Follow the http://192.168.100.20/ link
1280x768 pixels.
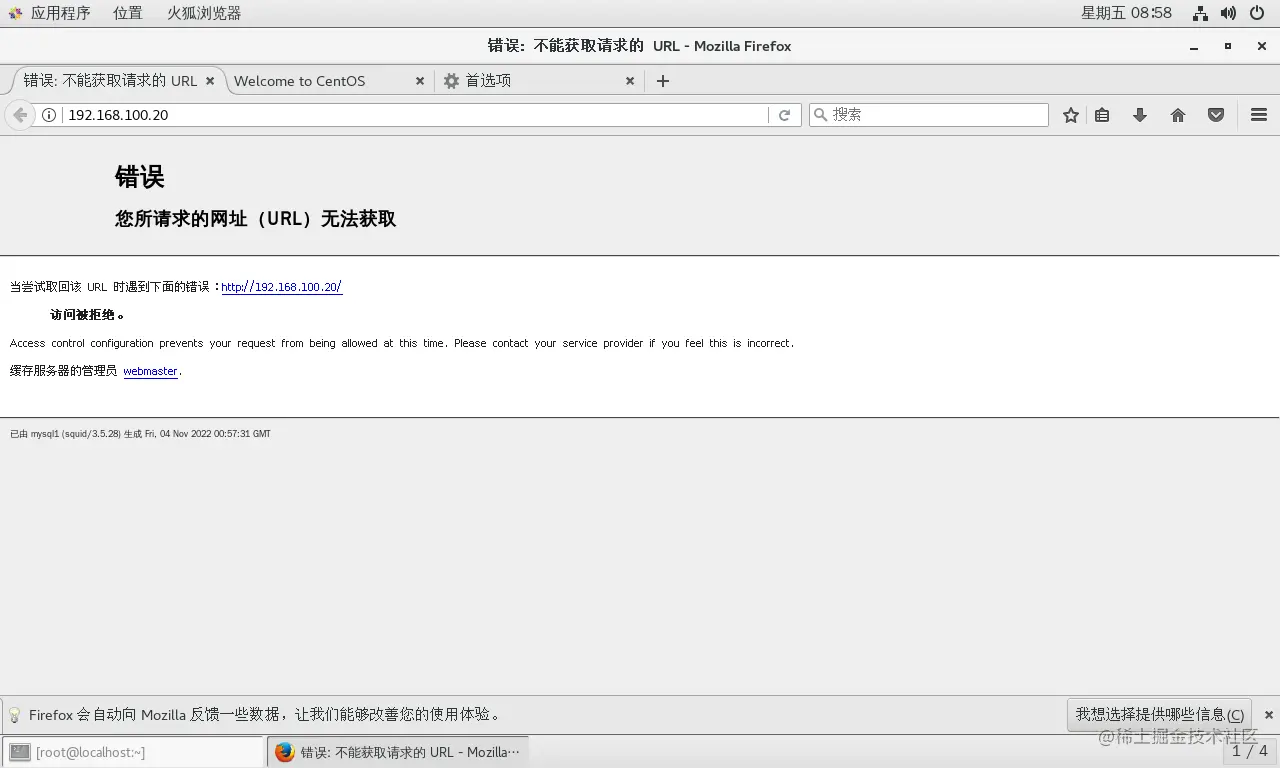pyautogui.click(x=282, y=287)
